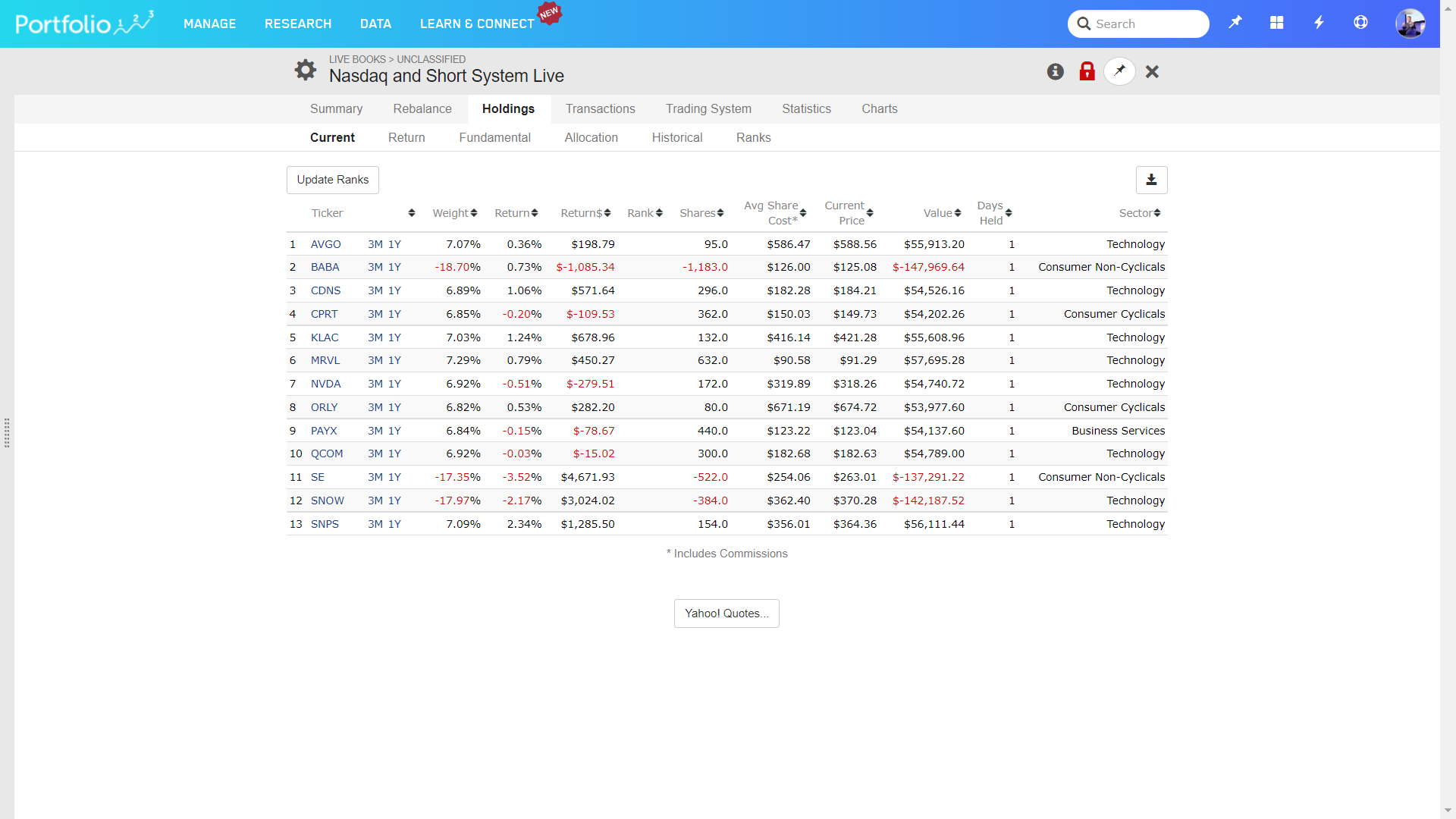Click the lightning bolt icon in header
Screen dimensions: 1456x819
1319,23
